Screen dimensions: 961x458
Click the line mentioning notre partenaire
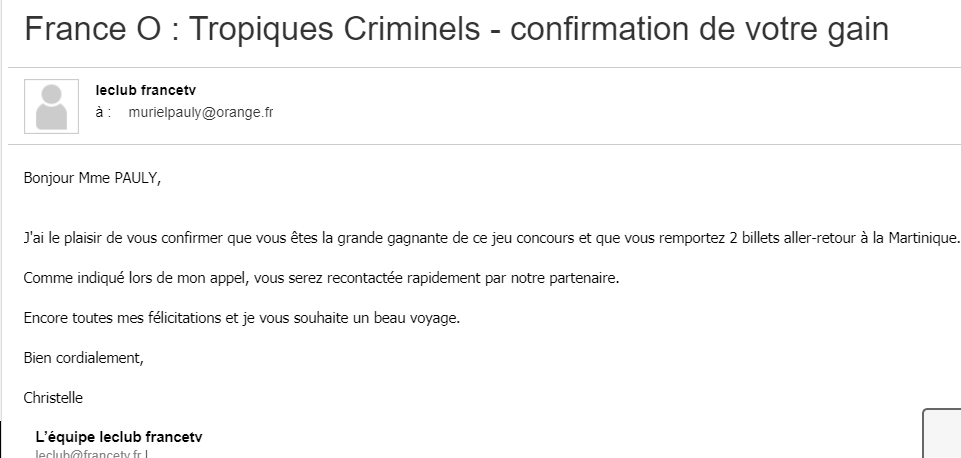pyautogui.click(x=321, y=278)
